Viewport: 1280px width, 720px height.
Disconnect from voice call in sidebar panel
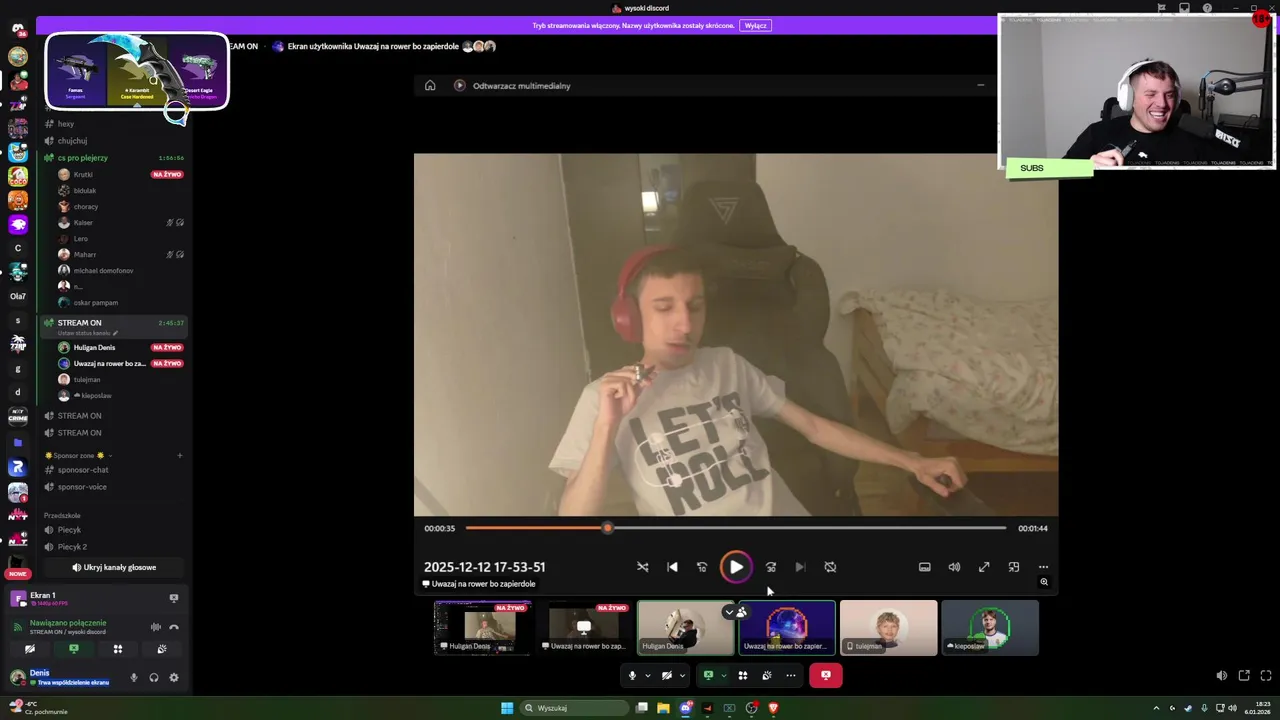[174, 627]
